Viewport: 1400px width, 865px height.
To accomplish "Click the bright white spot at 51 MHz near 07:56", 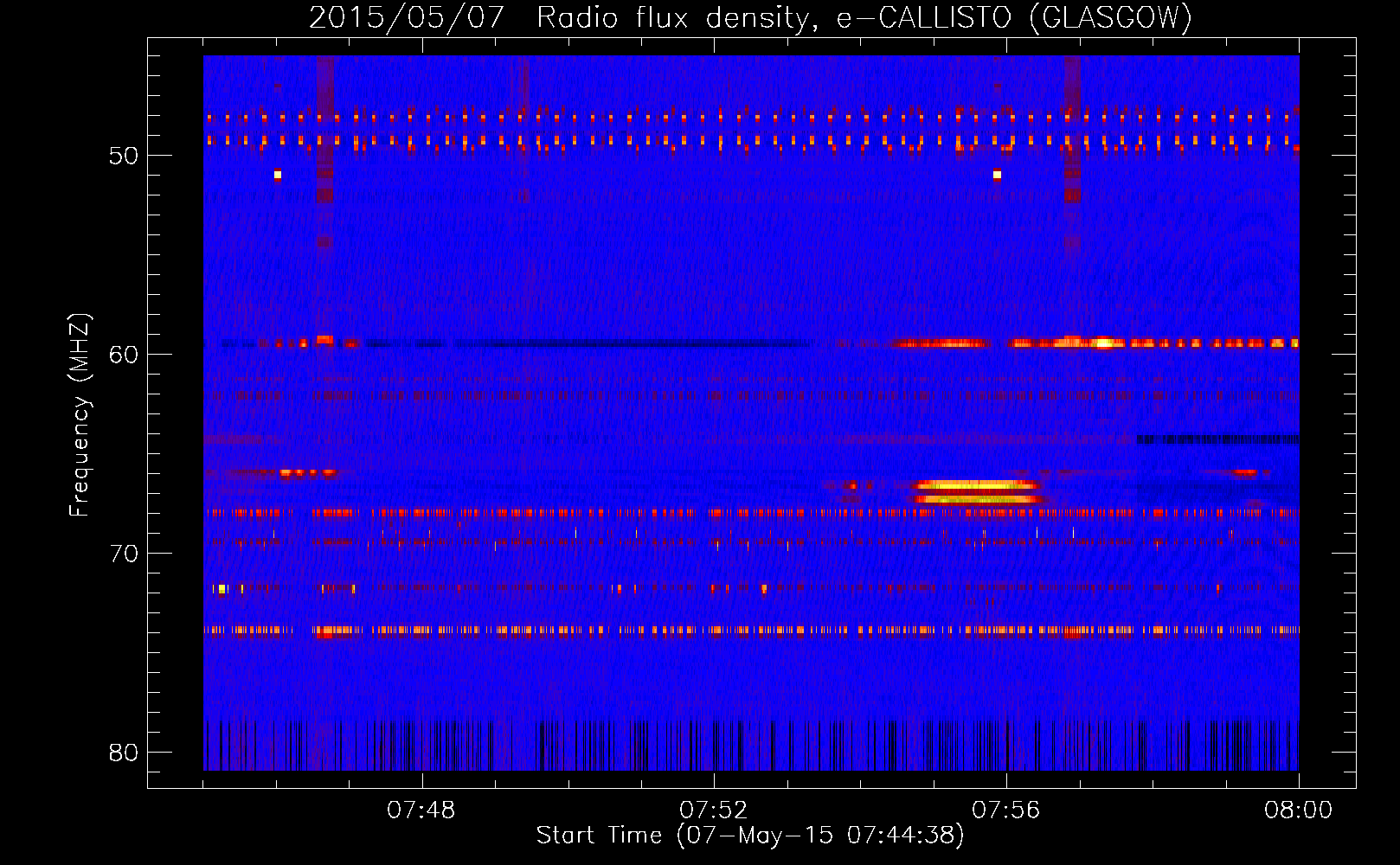I will point(997,175).
